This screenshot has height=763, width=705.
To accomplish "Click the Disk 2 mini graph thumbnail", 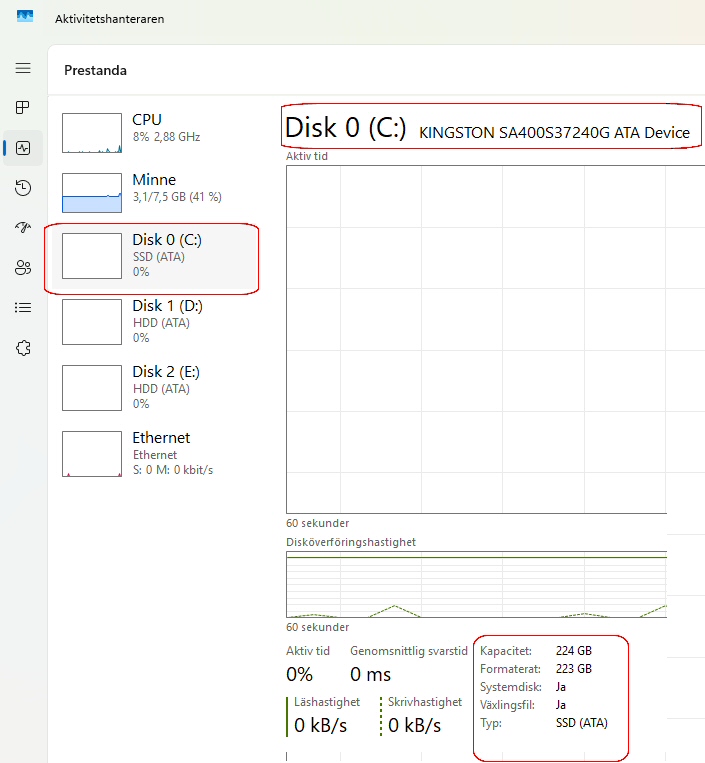I will 92,388.
